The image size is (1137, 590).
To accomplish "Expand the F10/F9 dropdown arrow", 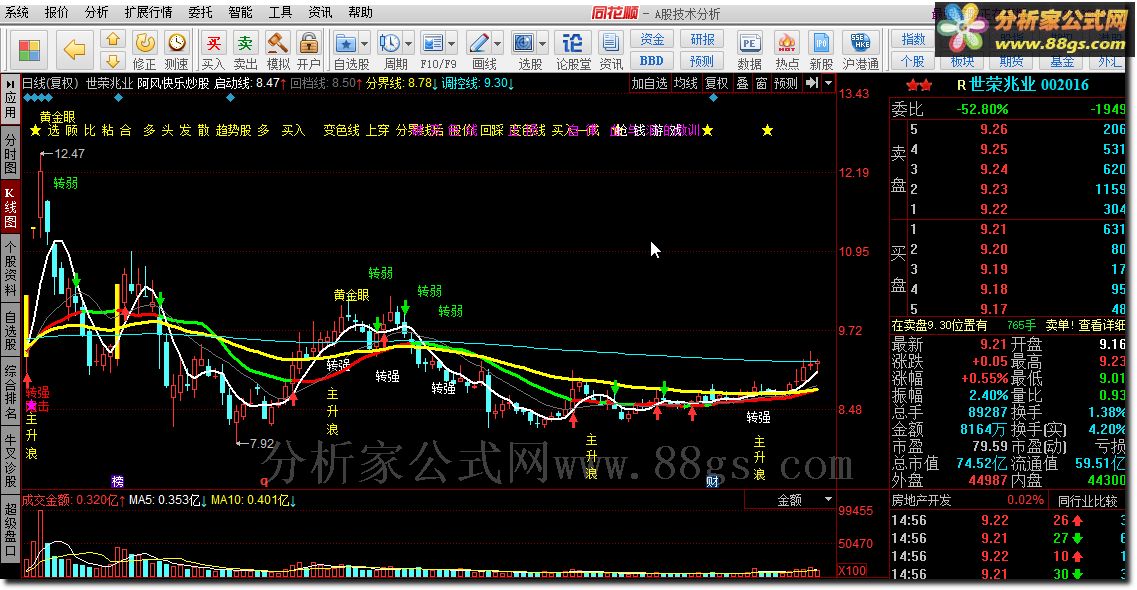I will tap(452, 43).
